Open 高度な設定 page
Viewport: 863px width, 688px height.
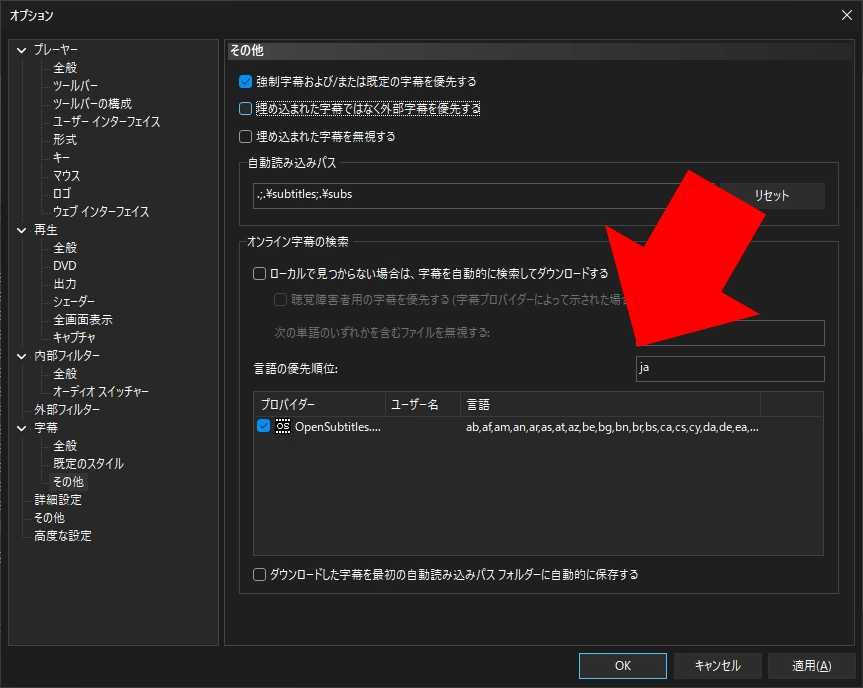tap(63, 536)
